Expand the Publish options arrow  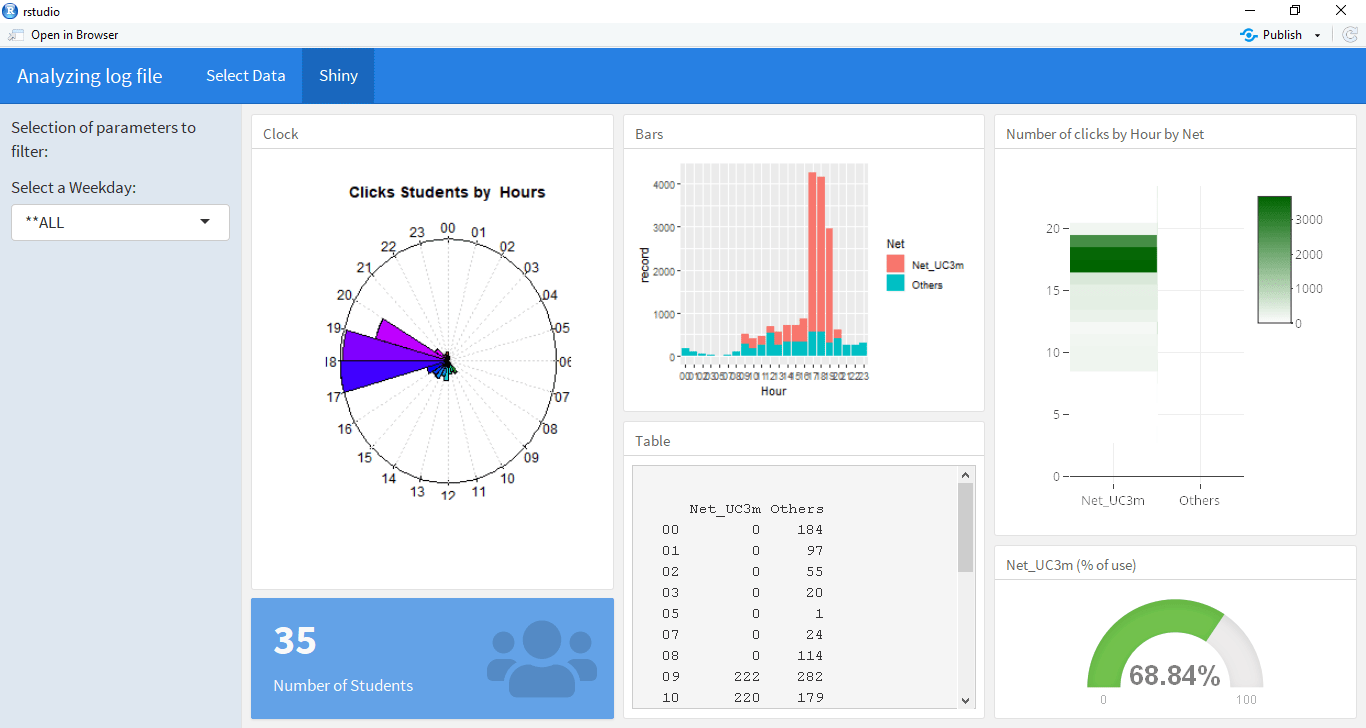[1317, 34]
